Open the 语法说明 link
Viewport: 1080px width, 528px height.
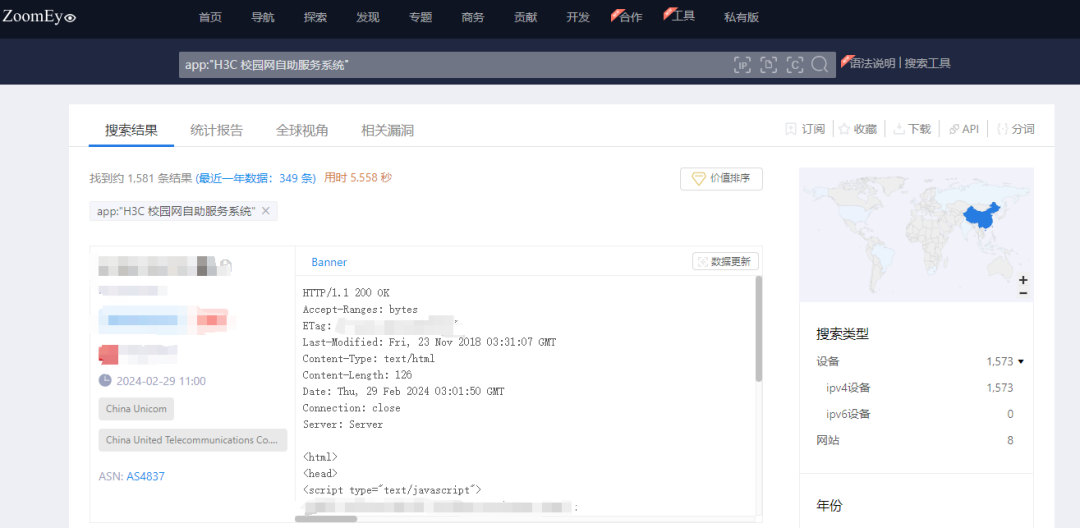point(873,63)
